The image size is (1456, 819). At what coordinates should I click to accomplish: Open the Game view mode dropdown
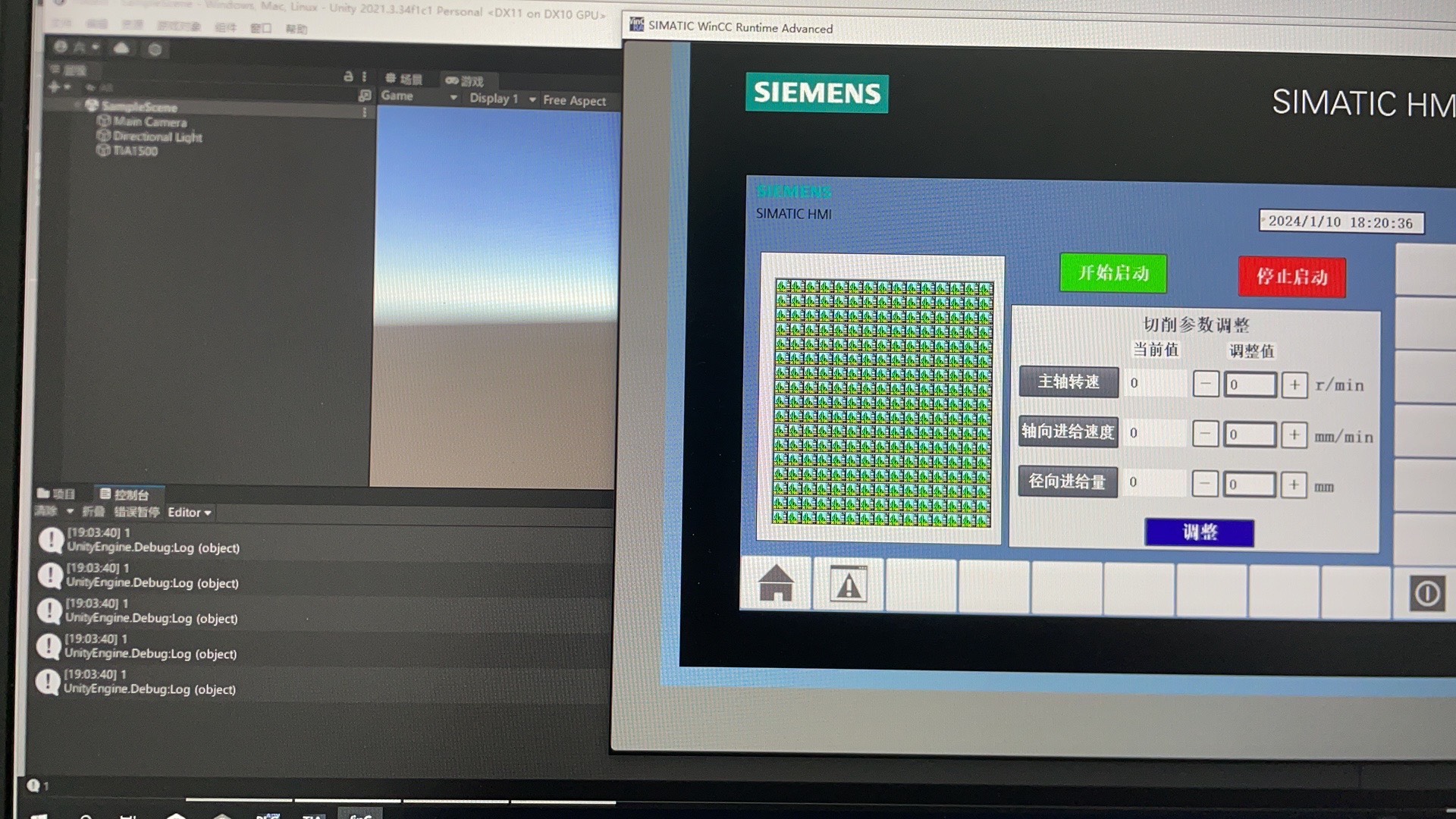coord(419,96)
